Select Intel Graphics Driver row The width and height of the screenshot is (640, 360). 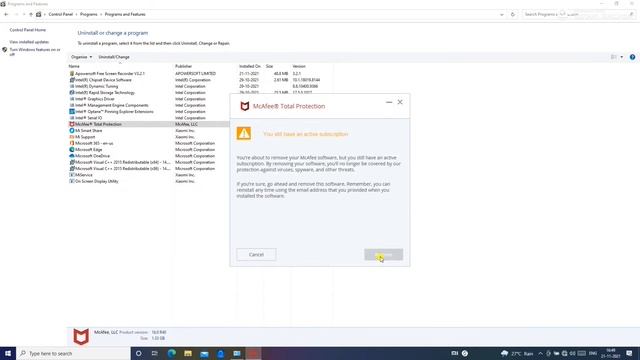click(149, 99)
